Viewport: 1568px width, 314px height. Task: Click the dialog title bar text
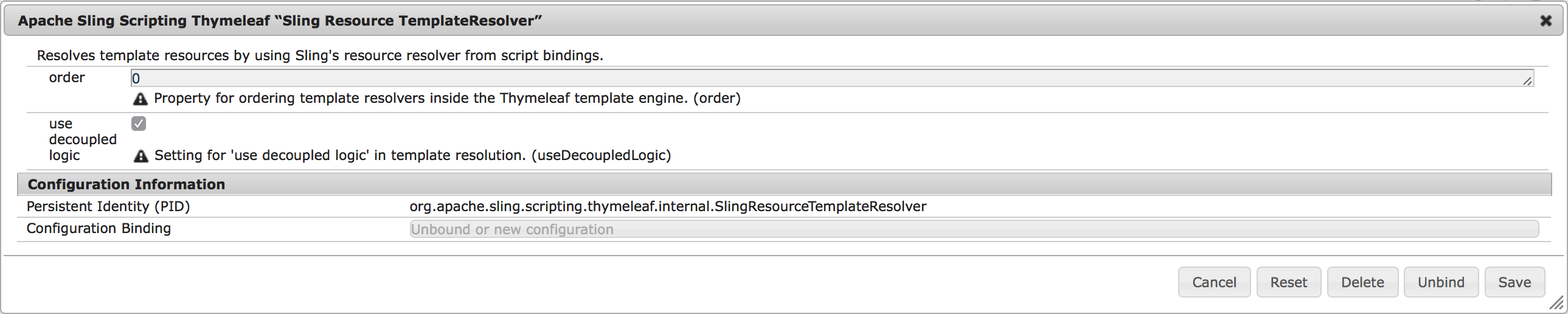(279, 21)
